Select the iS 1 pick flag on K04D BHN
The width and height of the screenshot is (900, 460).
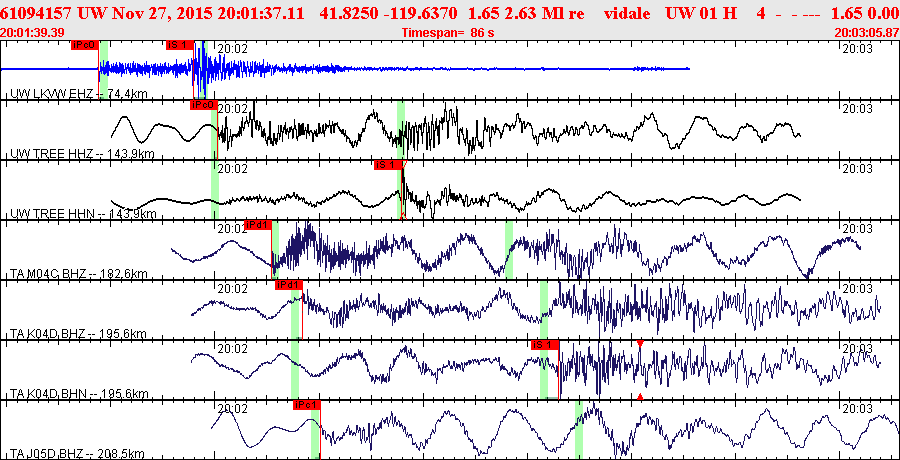coord(544,345)
